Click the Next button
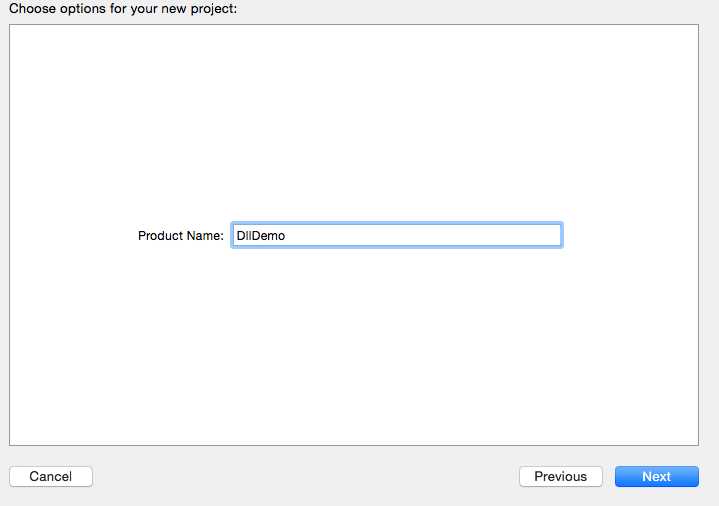This screenshot has height=506, width=719. click(x=656, y=477)
